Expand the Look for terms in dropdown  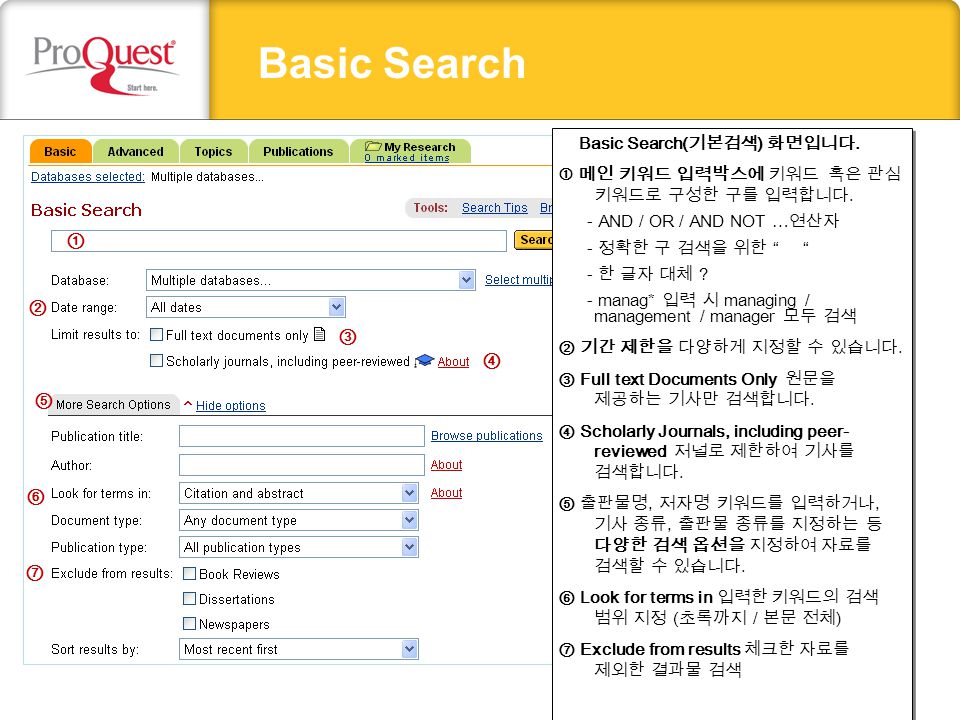[299, 493]
